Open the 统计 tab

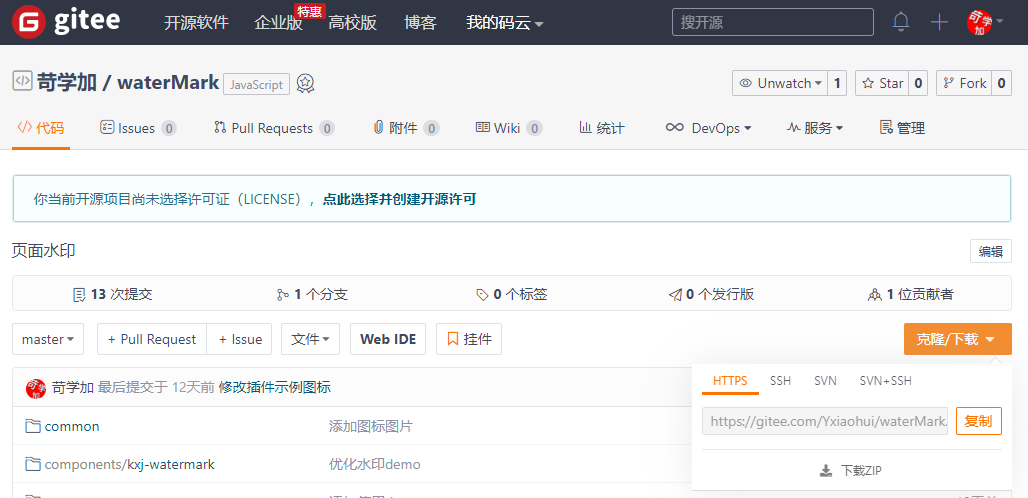click(602, 128)
